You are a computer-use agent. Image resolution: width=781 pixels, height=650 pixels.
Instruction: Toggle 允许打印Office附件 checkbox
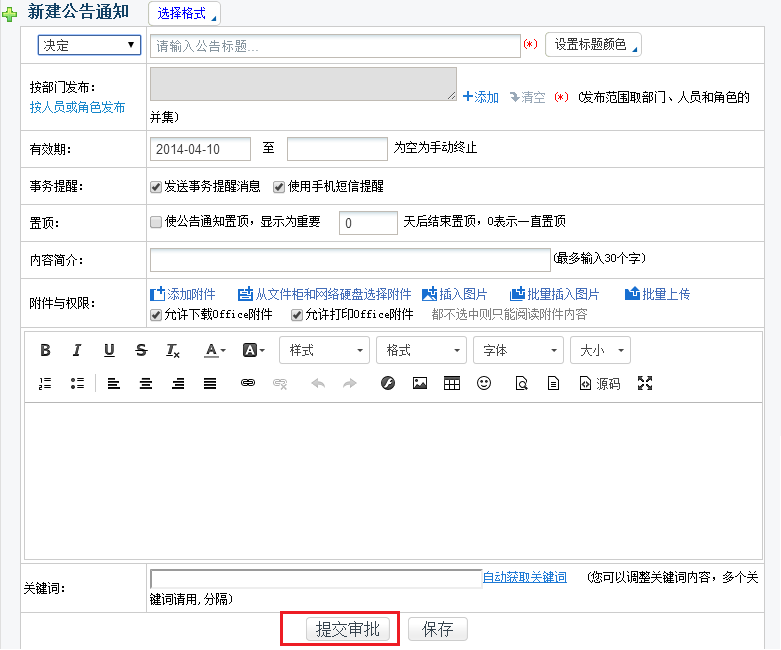[x=297, y=315]
